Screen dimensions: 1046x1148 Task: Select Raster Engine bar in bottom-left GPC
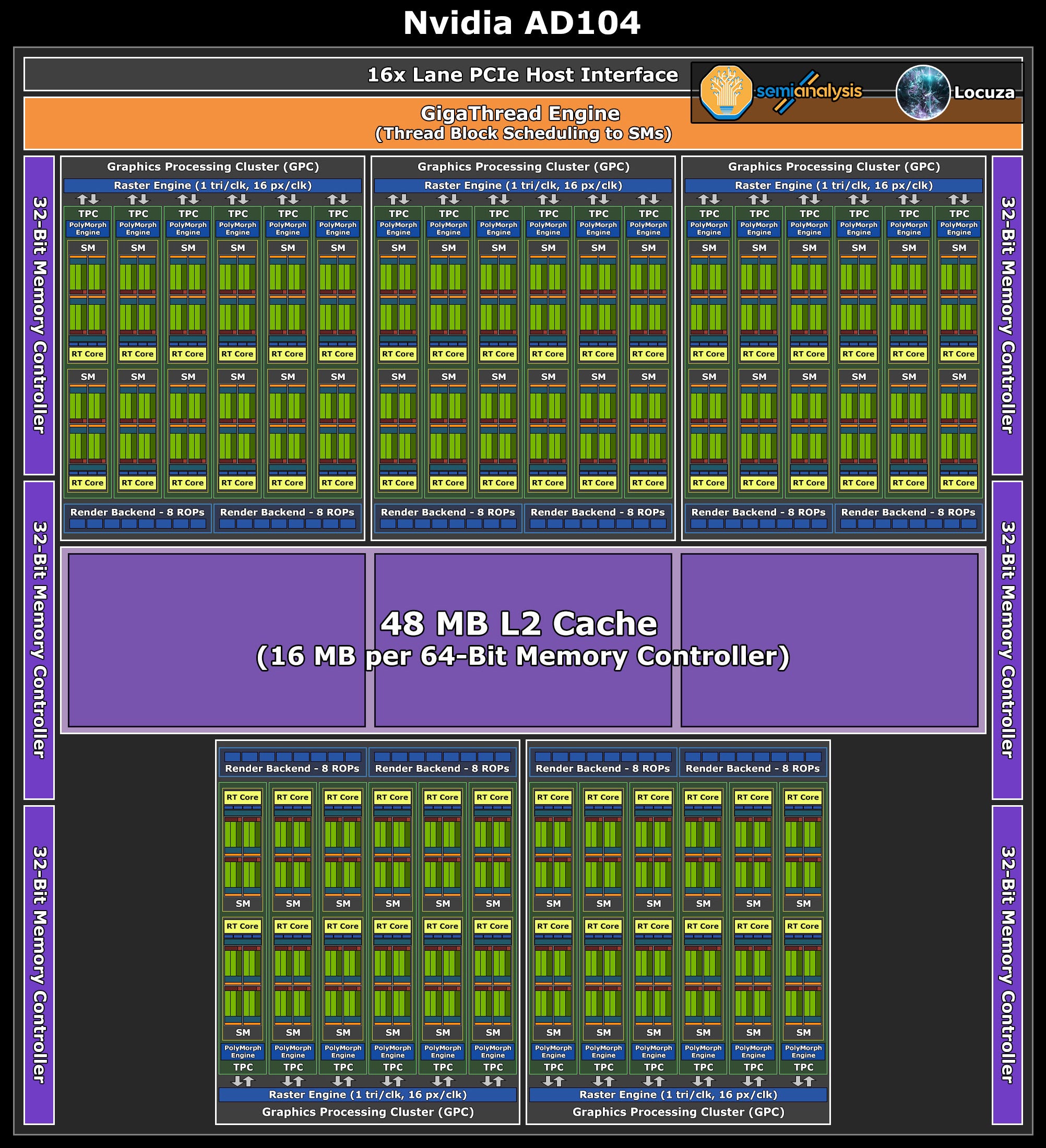367,1094
